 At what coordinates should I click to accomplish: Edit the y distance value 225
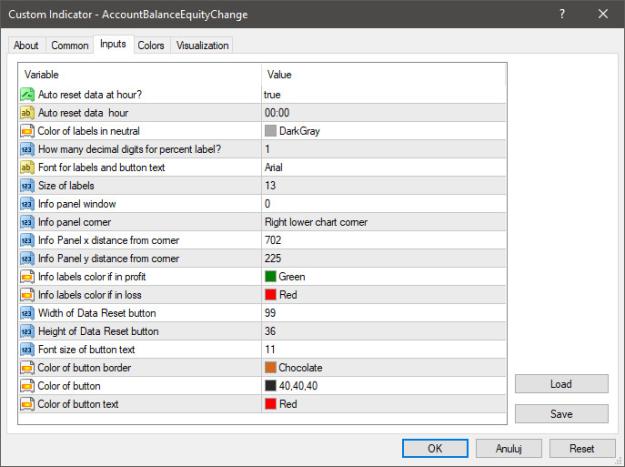pyautogui.click(x=384, y=259)
